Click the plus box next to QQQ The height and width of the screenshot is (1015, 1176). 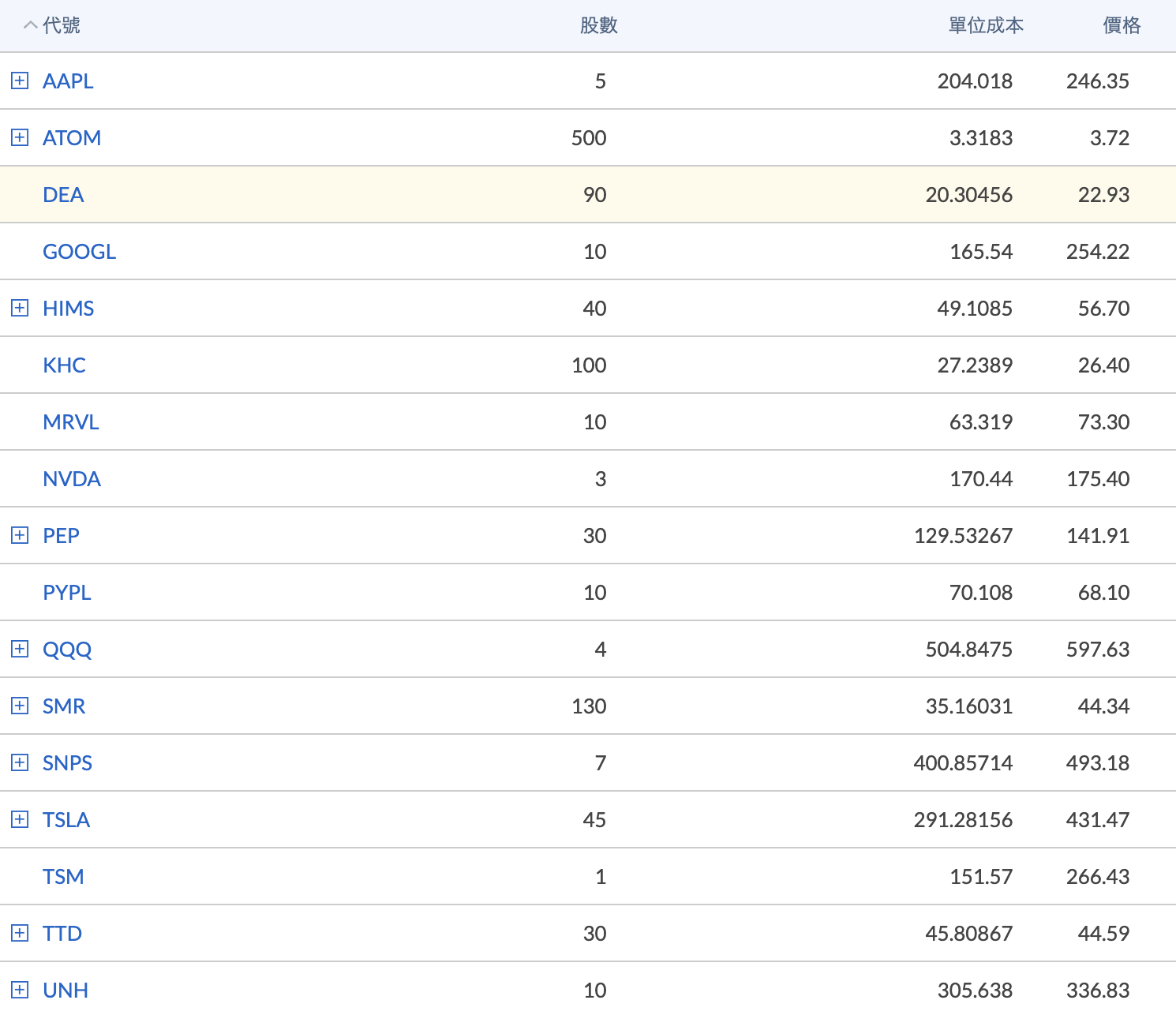[x=20, y=649]
